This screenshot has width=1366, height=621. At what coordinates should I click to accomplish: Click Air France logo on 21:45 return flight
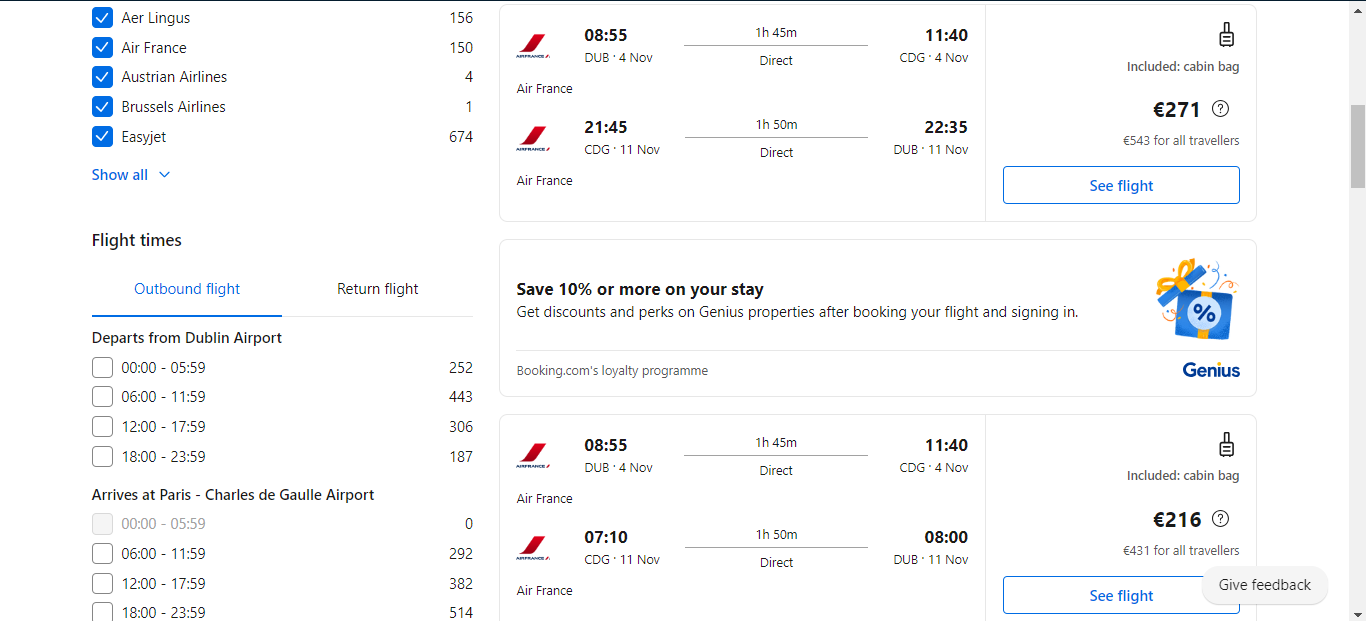coord(532,137)
